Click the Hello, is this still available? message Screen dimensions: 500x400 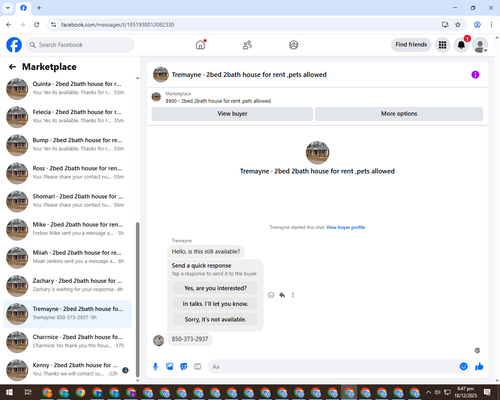(206, 252)
